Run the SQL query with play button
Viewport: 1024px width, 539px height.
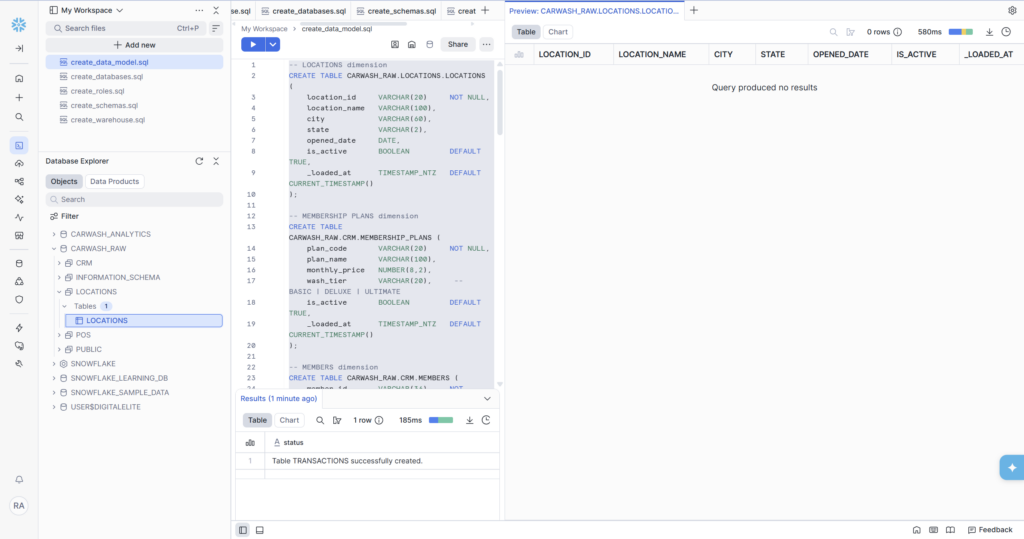tap(252, 44)
